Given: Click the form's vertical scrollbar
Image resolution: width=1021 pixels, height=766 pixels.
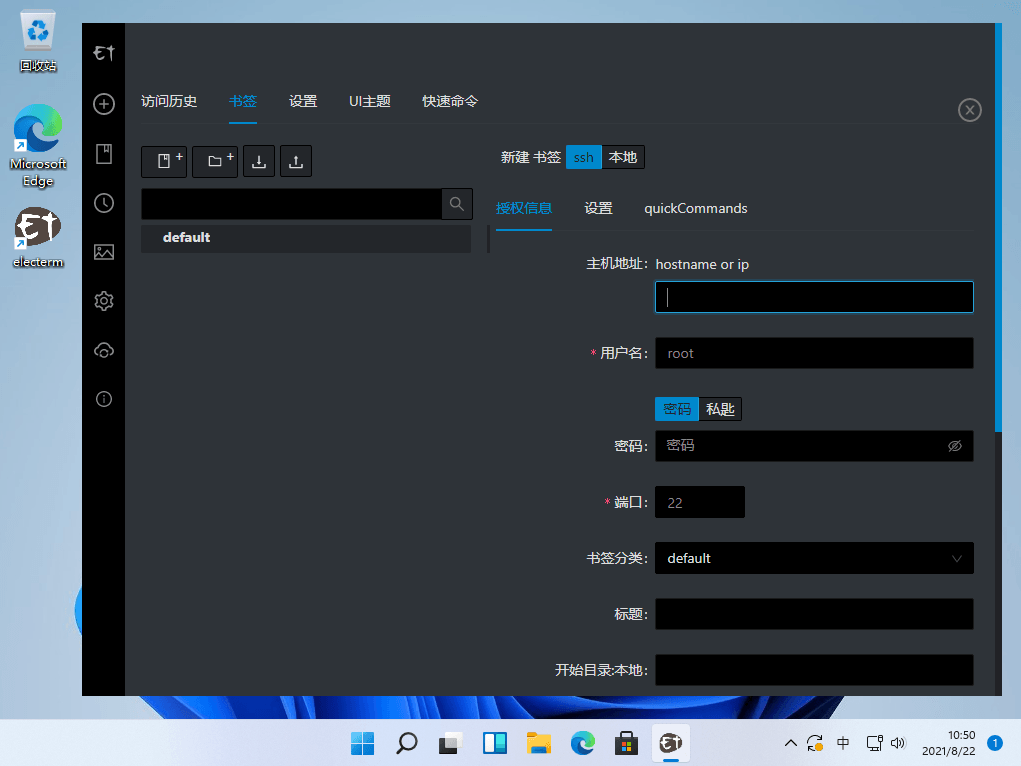Looking at the screenshot, I should (998, 227).
